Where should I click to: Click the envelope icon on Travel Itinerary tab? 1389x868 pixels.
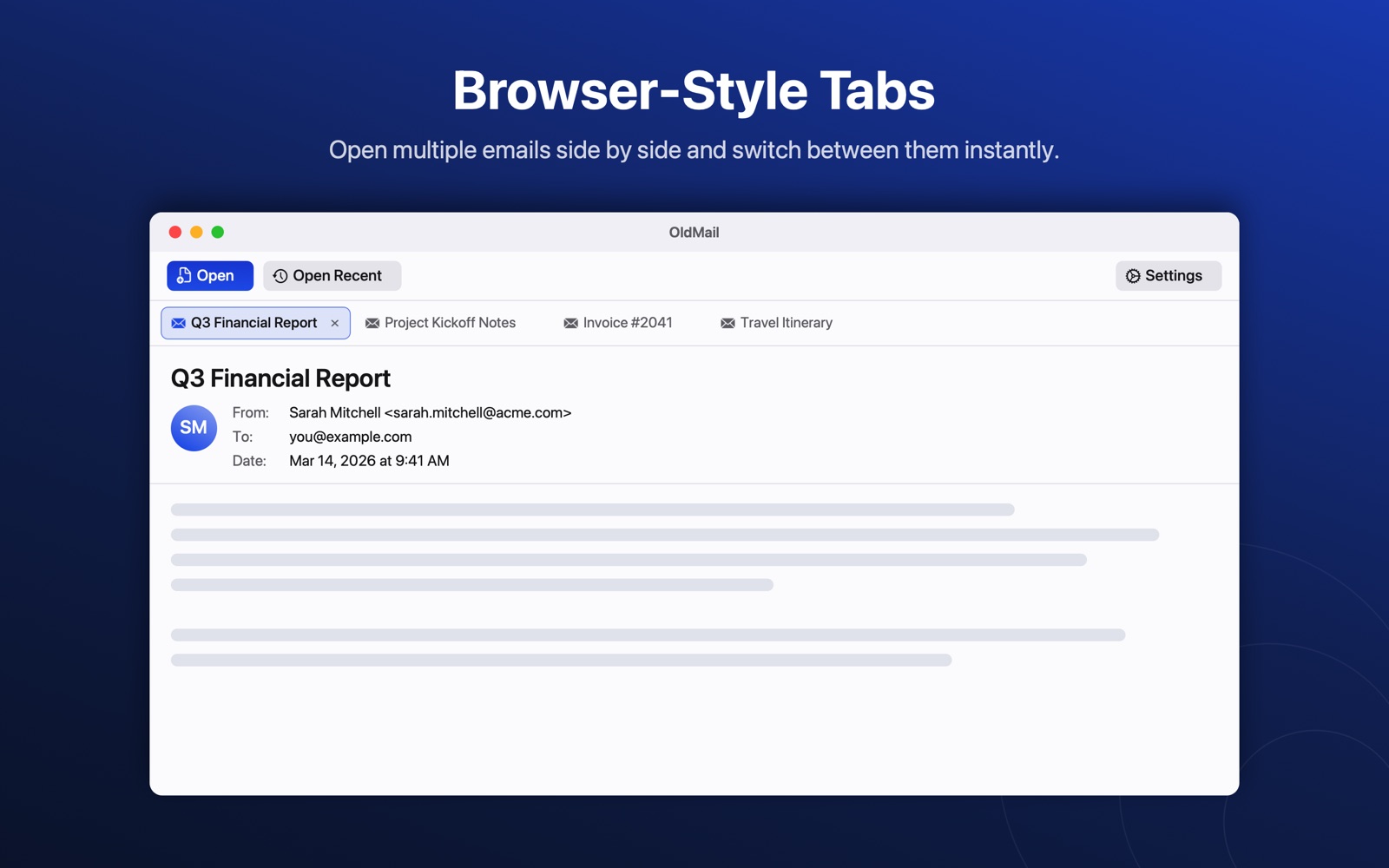(727, 323)
